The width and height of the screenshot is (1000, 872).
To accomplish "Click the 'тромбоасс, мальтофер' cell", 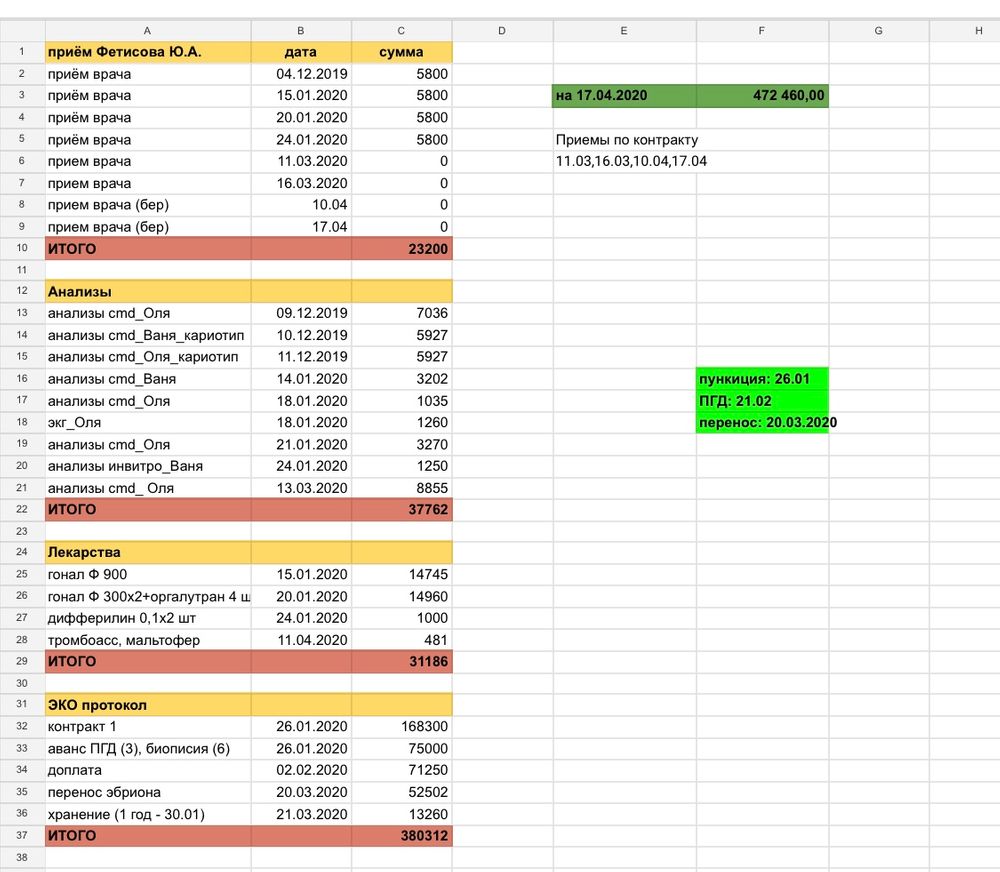I will tap(148, 640).
